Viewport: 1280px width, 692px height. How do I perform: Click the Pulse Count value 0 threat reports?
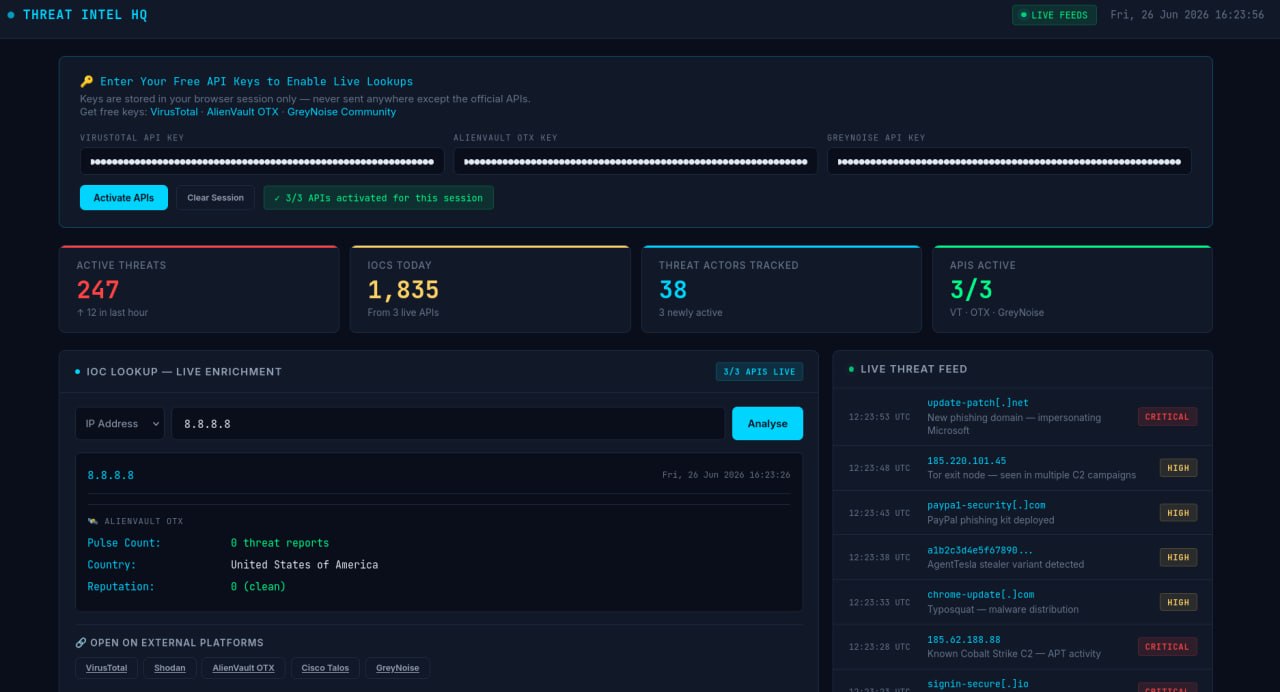point(280,543)
